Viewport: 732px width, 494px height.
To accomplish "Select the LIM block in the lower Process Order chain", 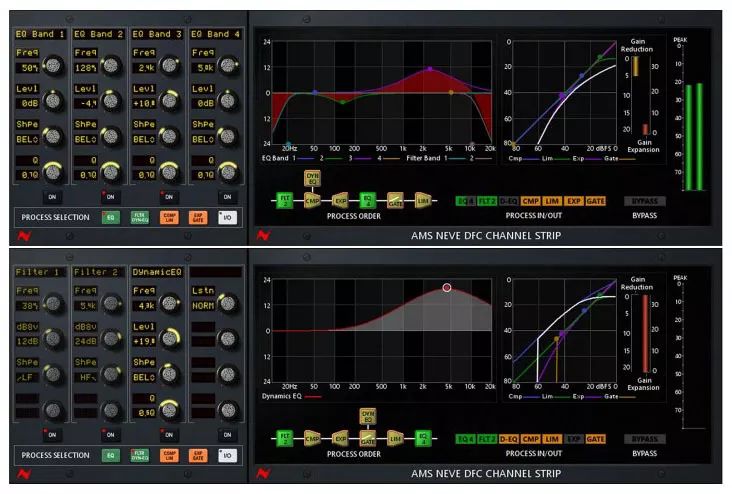I will pos(395,438).
